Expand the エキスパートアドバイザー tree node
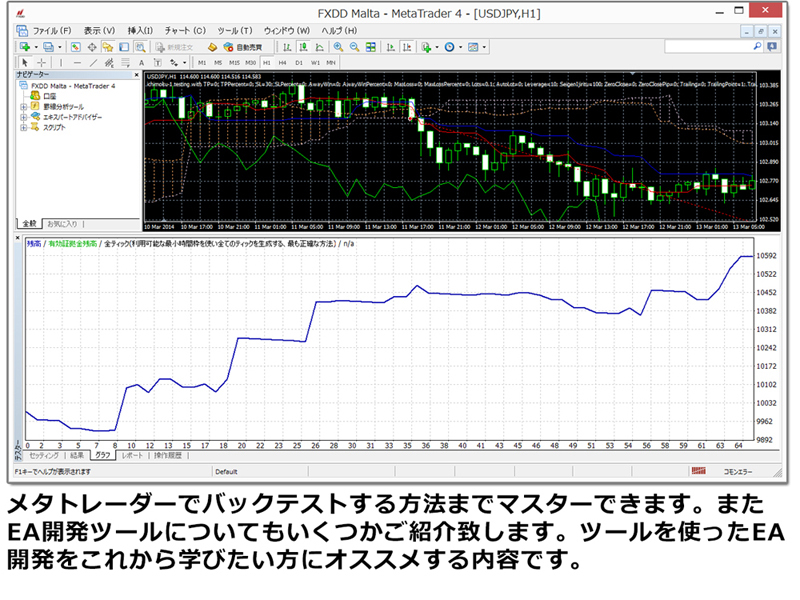Image resolution: width=800 pixels, height=600 pixels. tap(23, 117)
